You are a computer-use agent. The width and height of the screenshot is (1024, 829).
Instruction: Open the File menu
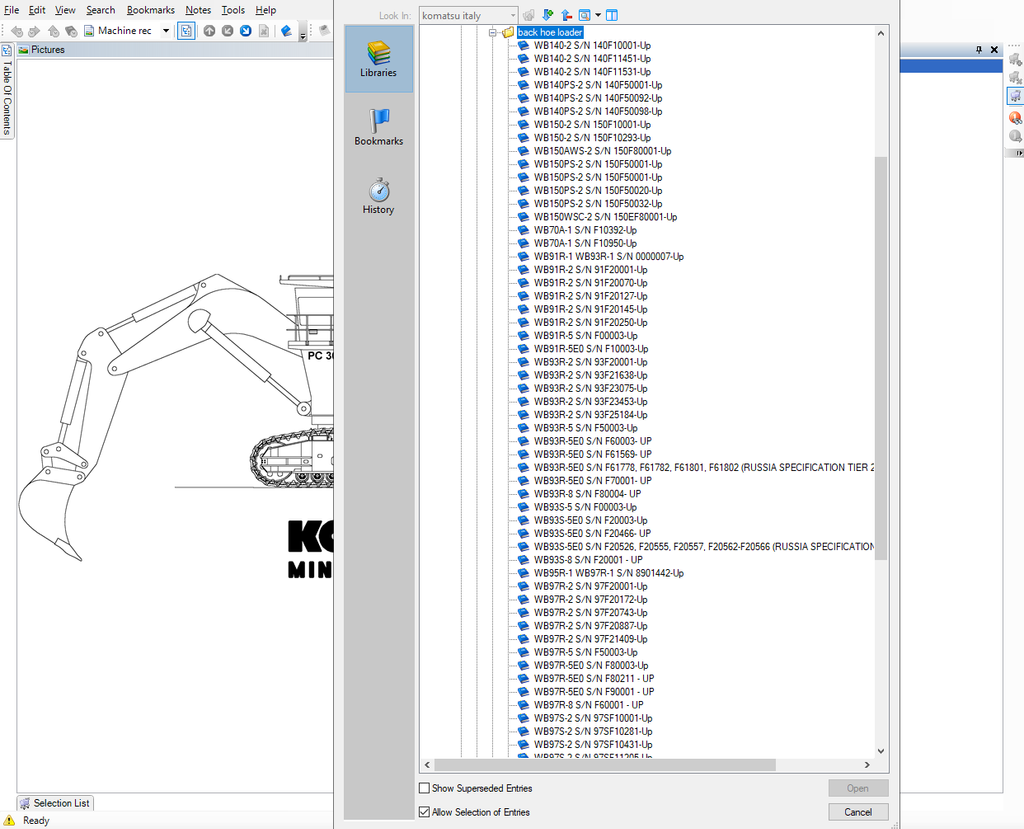[x=11, y=10]
